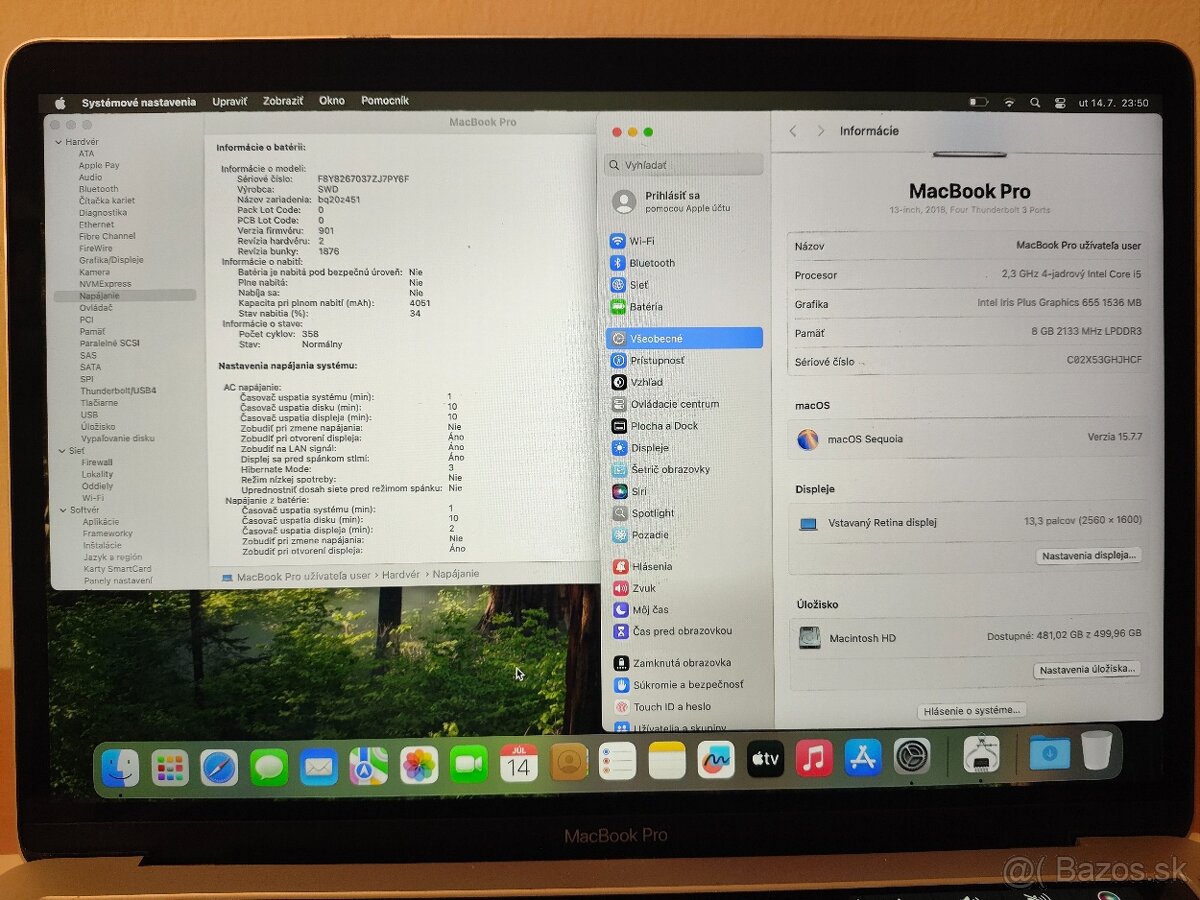Click Hlásenie o systéme button
Image resolution: width=1200 pixels, height=900 pixels.
click(972, 711)
